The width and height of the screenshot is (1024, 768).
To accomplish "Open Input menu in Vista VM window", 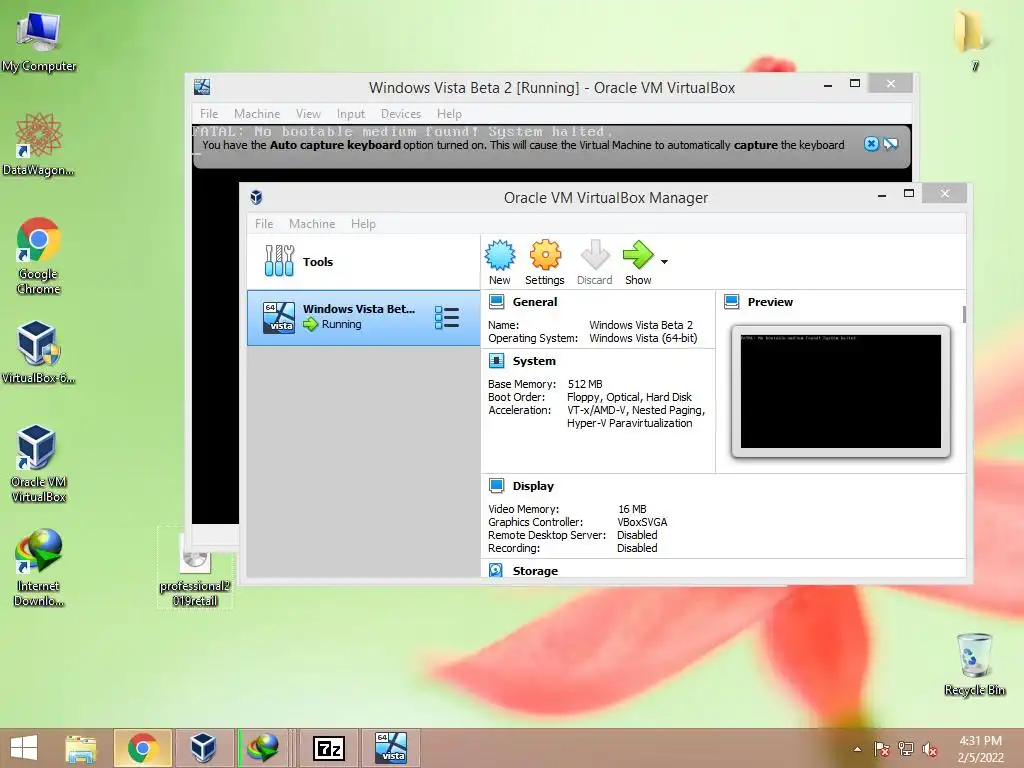I will tap(351, 114).
